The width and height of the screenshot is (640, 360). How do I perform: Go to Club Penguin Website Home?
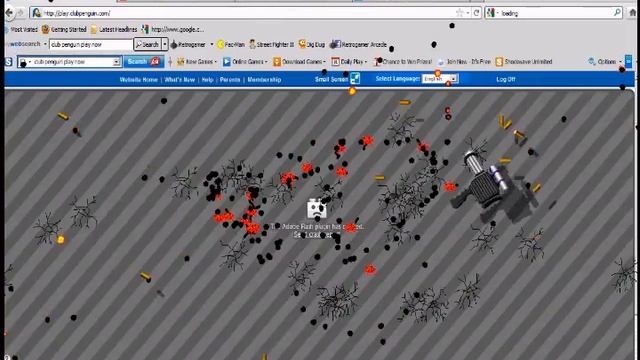[138, 80]
